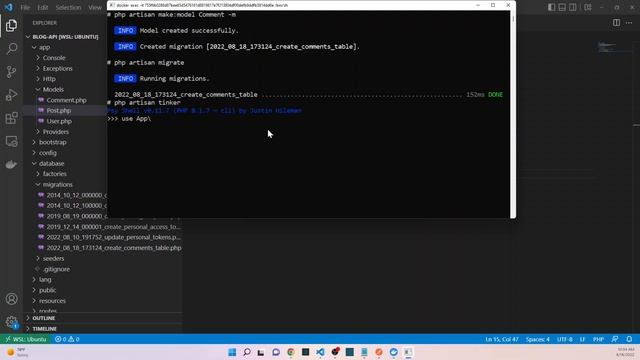
Task: Click the errors and warnings count indicator
Action: pos(67,339)
